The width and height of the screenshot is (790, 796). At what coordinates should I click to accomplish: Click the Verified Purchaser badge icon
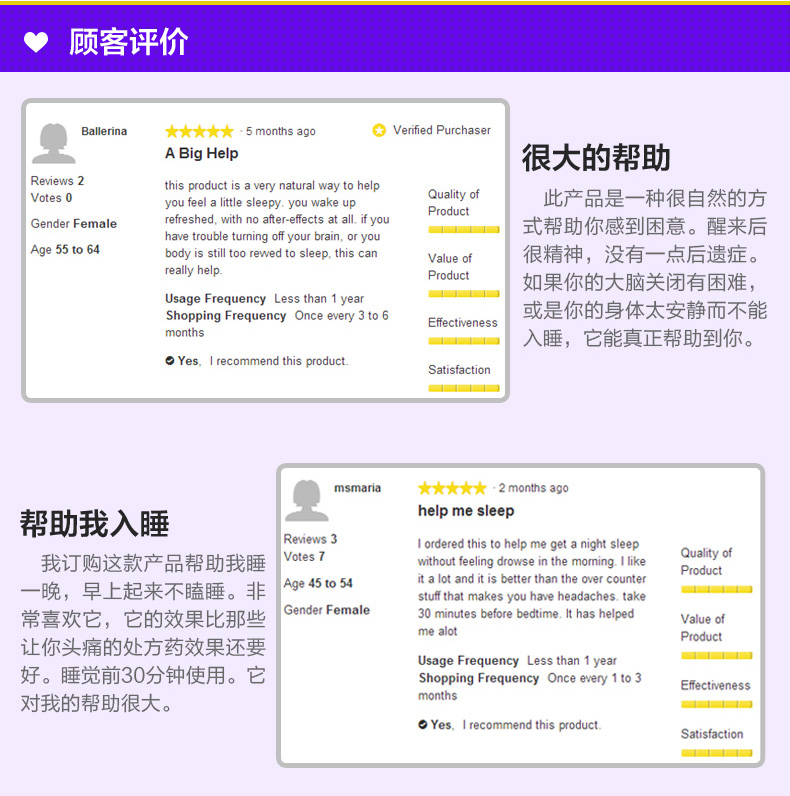tap(379, 131)
